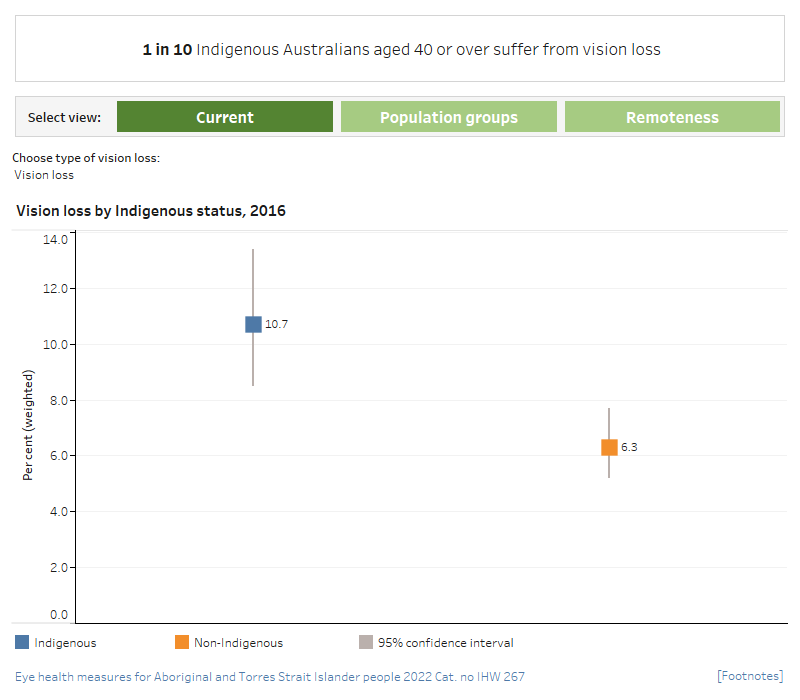
Task: Switch to the Current view
Action: pyautogui.click(x=225, y=116)
